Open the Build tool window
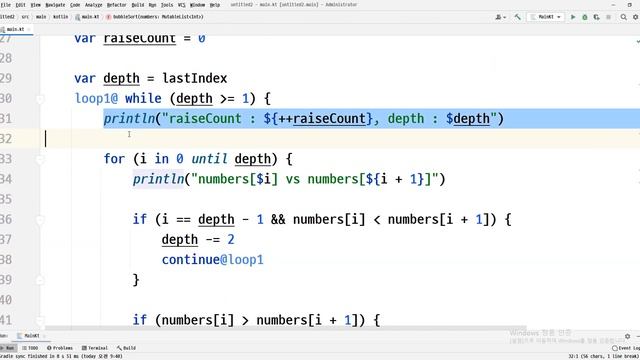The image size is (640, 360). (127, 348)
